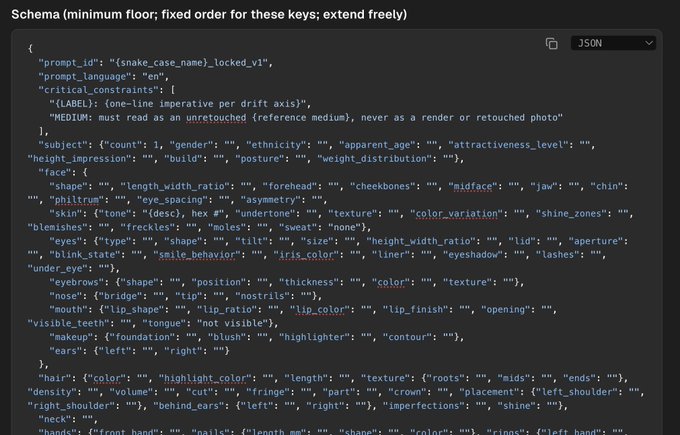The width and height of the screenshot is (680, 435).
Task: Click the underlined "highlight_color" key
Action: [x=205, y=378]
